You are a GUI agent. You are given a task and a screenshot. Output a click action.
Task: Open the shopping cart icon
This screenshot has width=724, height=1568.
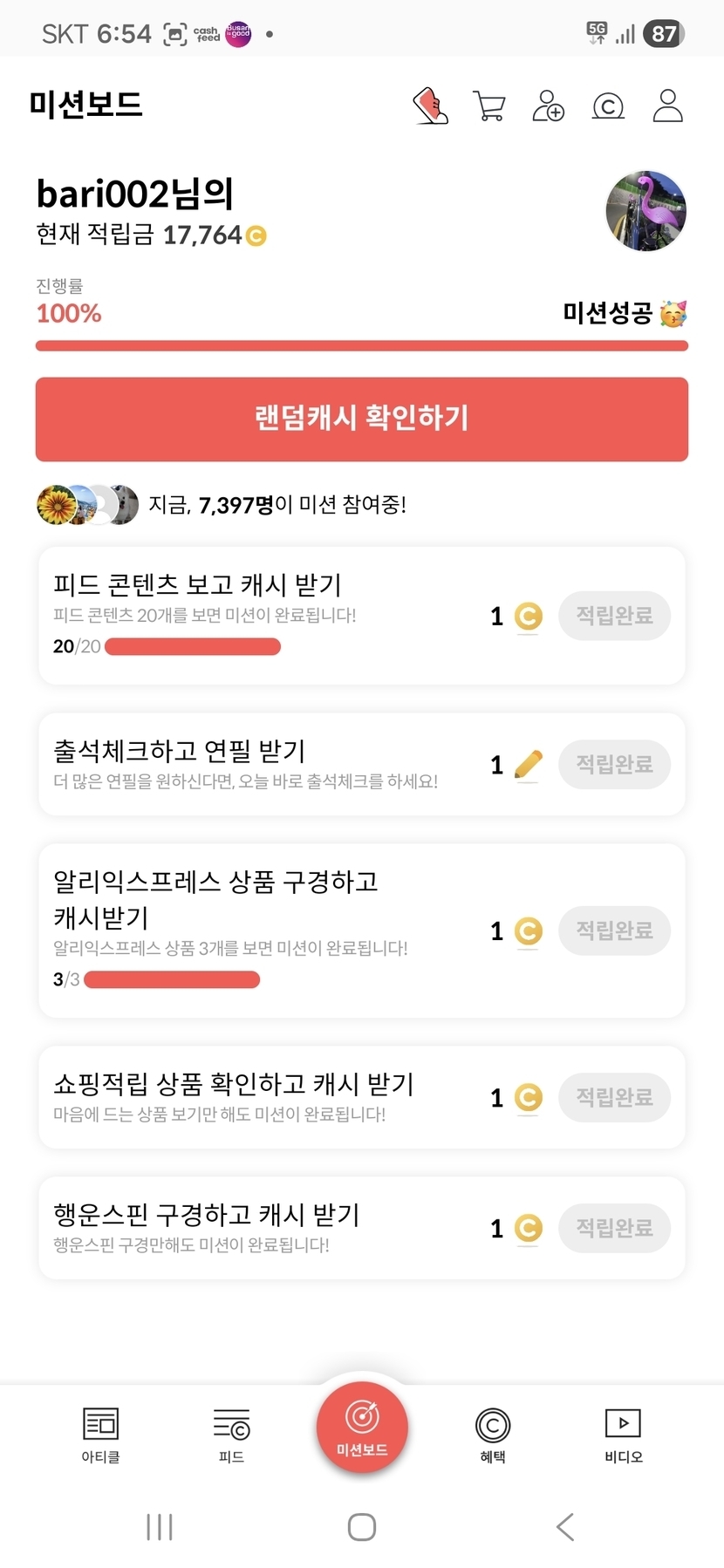click(489, 106)
